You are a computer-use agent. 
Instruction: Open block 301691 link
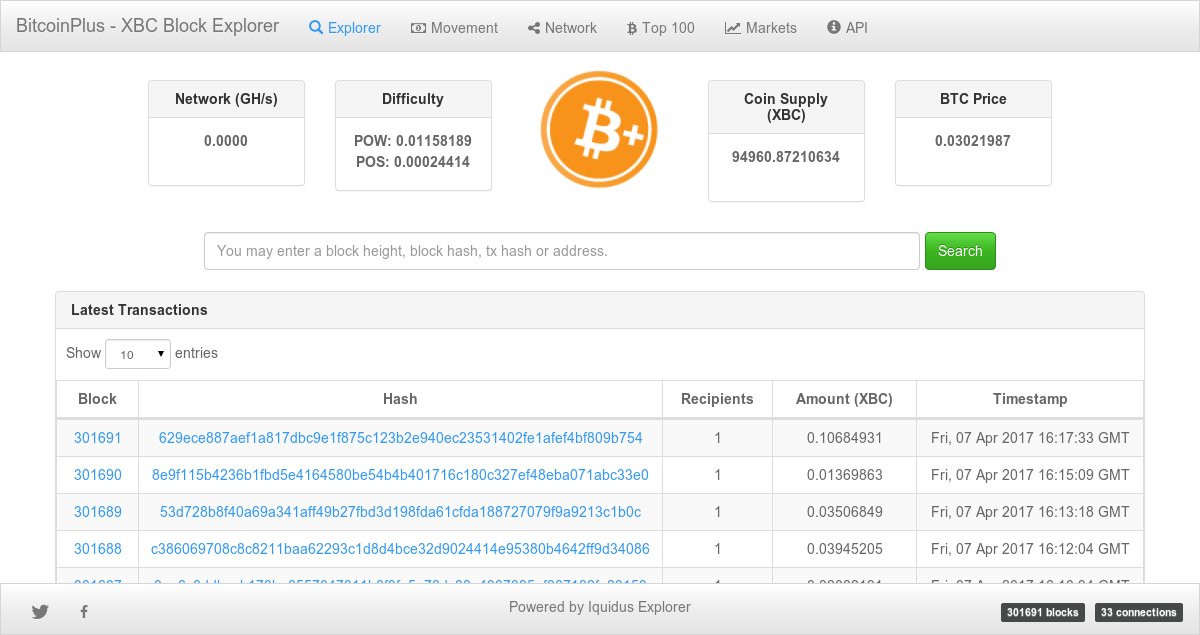click(x=97, y=438)
